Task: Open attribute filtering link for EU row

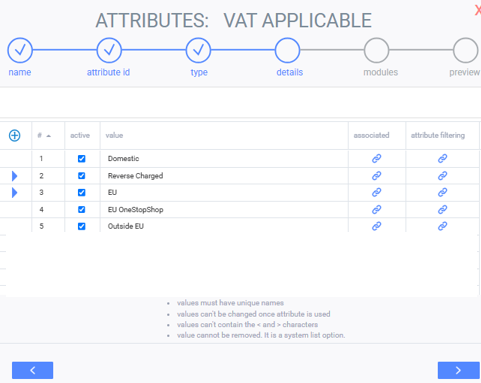Action: click(442, 192)
